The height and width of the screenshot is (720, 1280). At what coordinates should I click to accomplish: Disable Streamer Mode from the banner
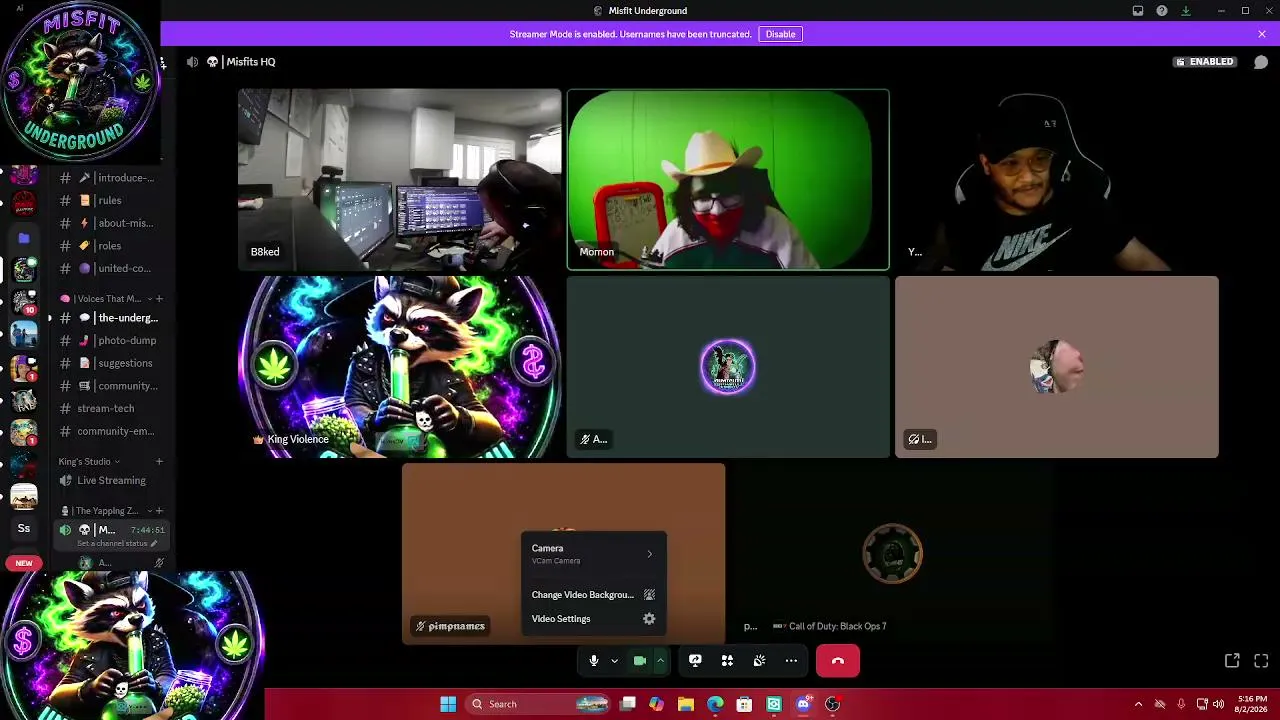click(x=780, y=34)
